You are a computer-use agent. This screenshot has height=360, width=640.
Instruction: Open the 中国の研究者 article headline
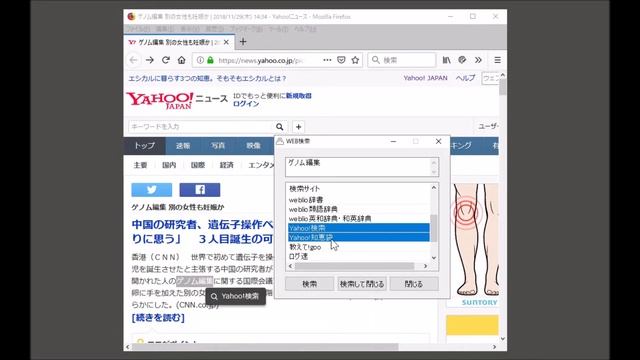point(202,231)
